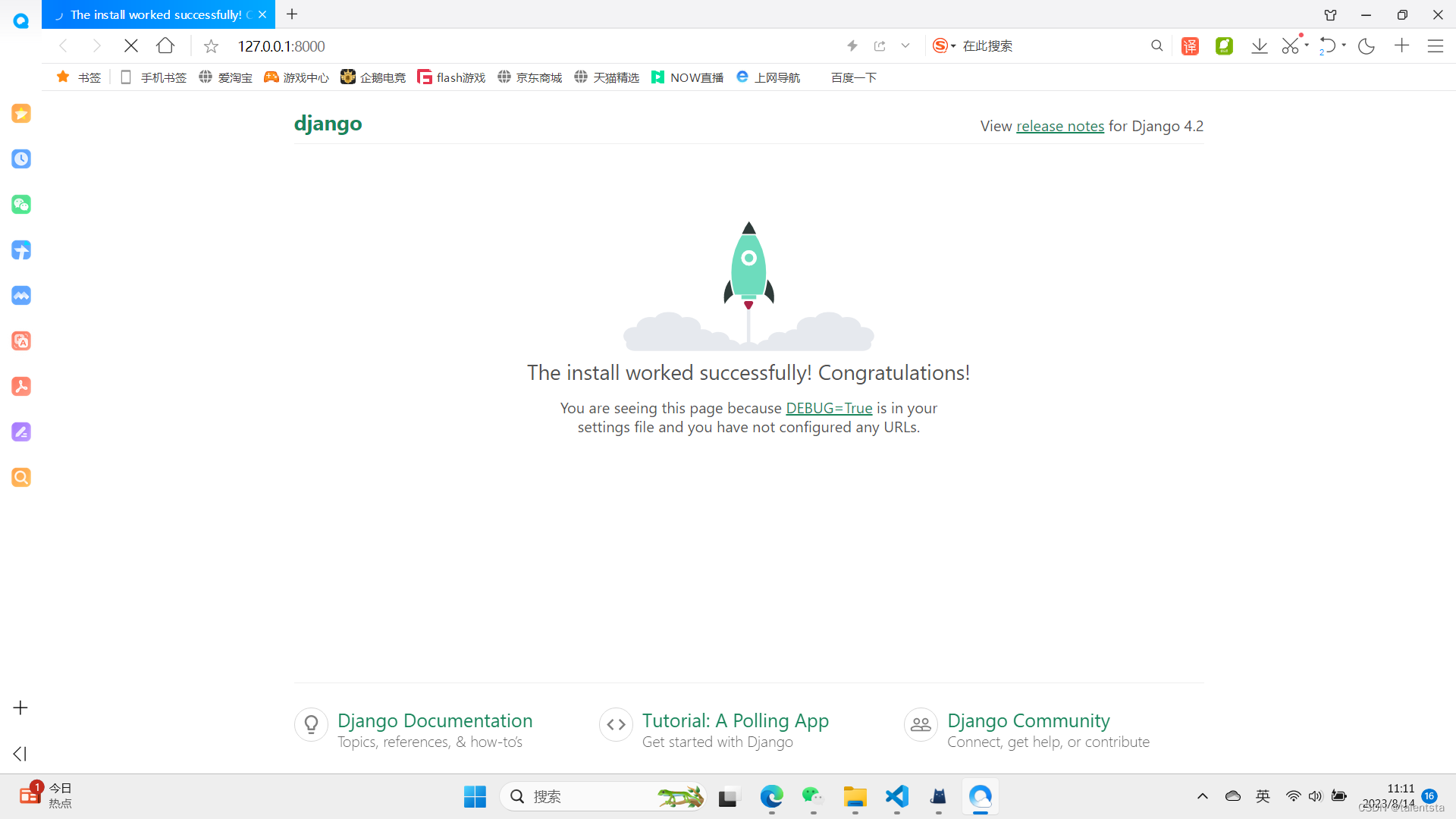
Task: Open the 书签 bookmarks folder
Action: point(79,77)
